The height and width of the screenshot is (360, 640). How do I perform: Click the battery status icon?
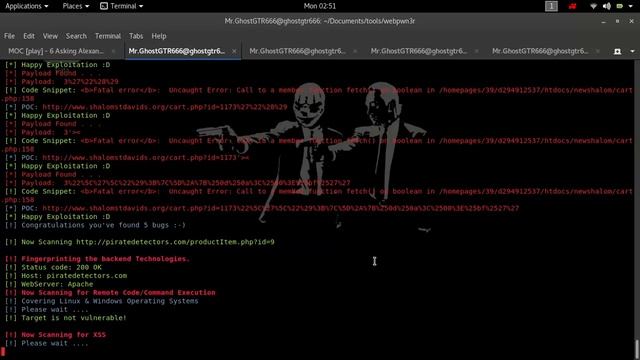tap(620, 6)
